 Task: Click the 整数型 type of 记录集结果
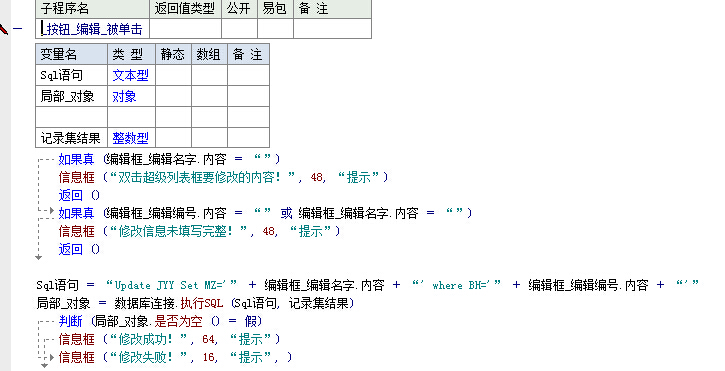[x=130, y=138]
